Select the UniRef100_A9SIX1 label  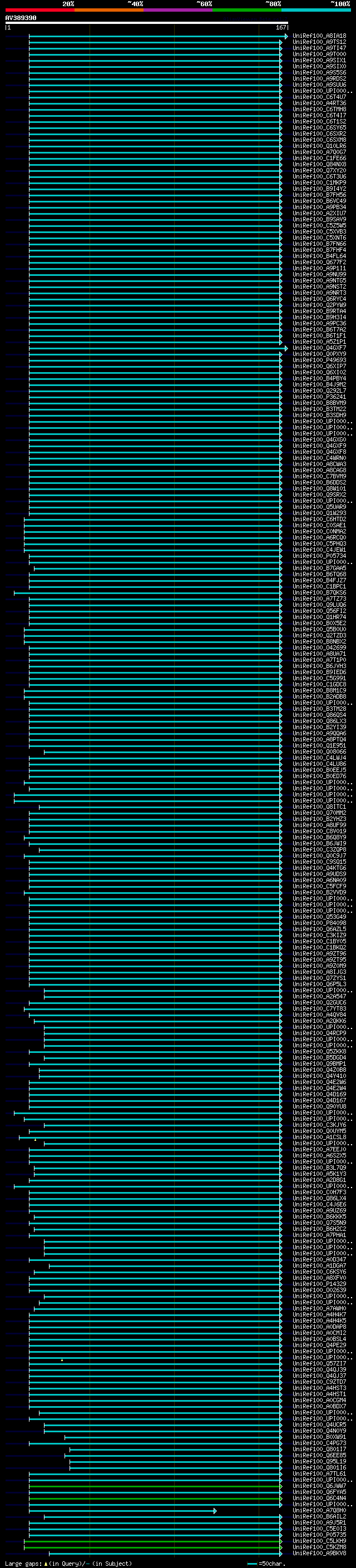tap(319, 60)
